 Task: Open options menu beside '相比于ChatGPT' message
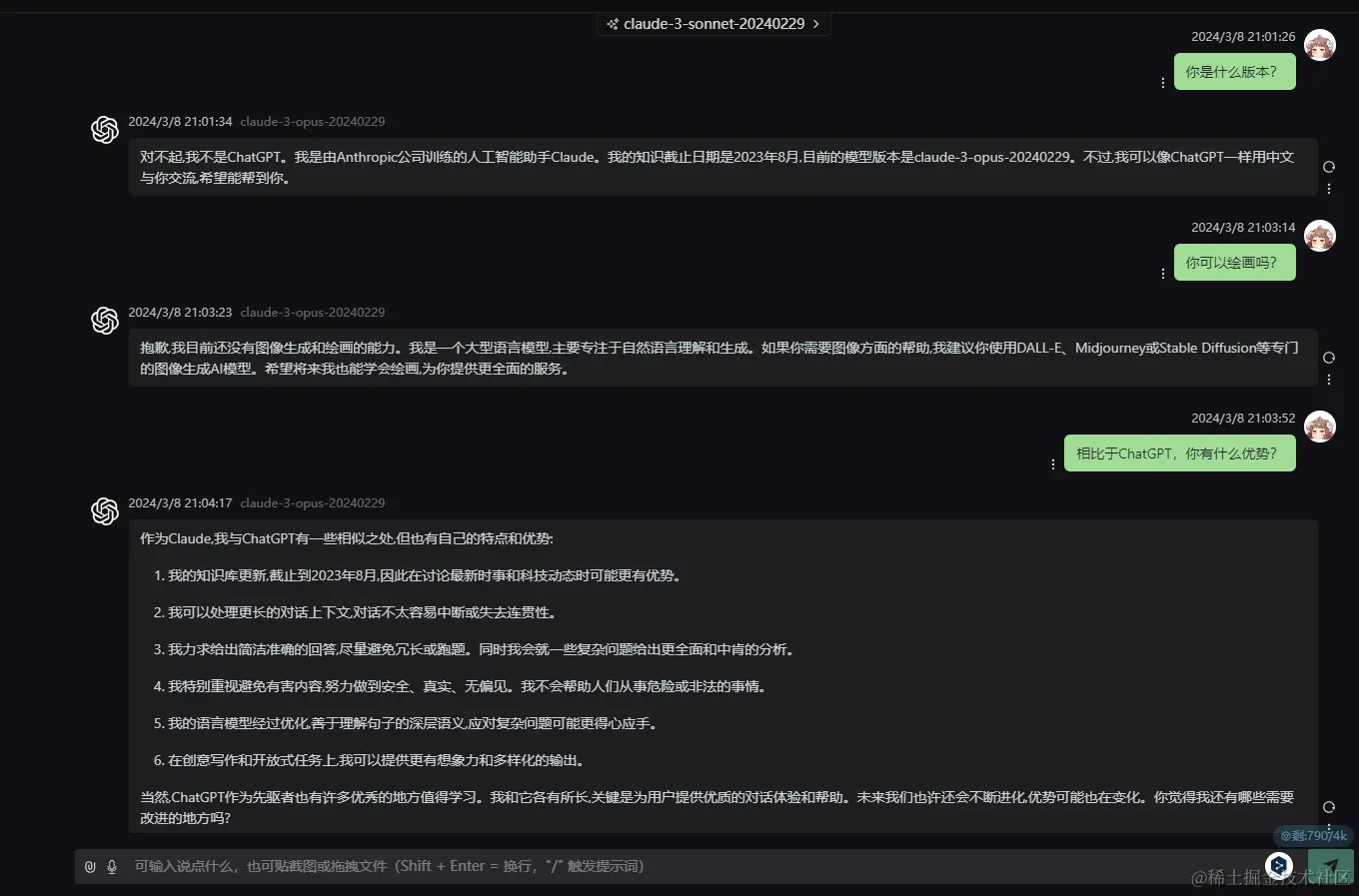[x=1053, y=464]
